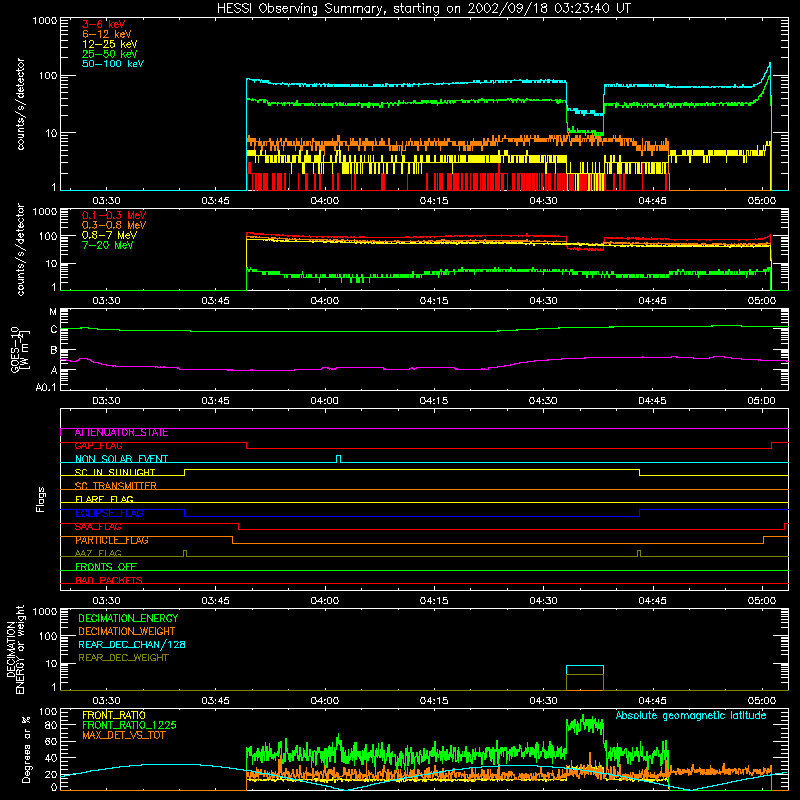
Task: Click the DECIMATION ENERGY or weight axis label
Action: (15, 649)
